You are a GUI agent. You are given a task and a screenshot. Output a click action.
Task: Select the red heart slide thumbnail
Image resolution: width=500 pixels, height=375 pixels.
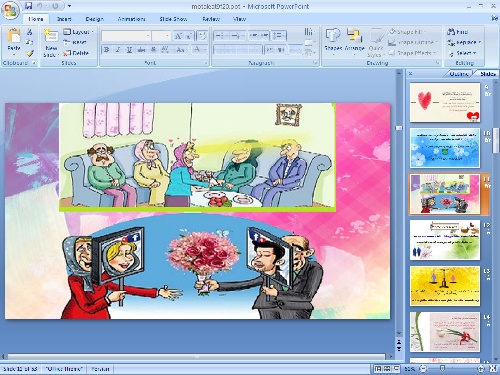[x=445, y=102]
